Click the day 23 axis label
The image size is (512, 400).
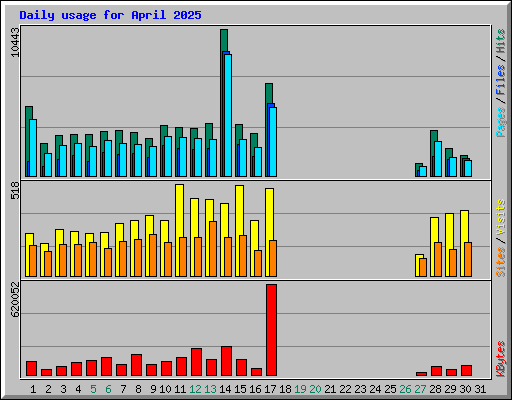pyautogui.click(x=360, y=389)
